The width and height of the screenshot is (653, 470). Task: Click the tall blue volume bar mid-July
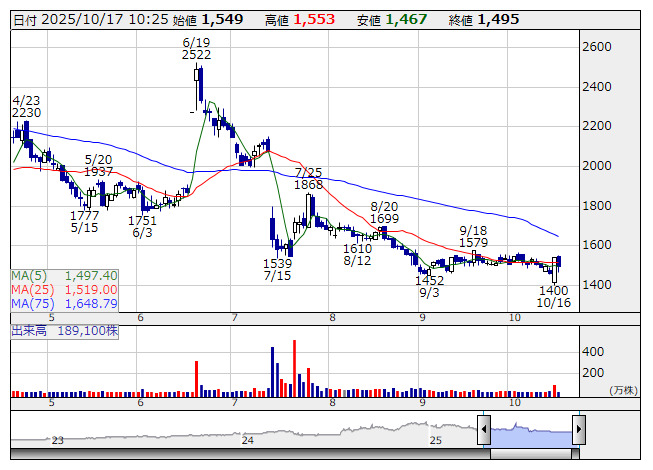click(272, 372)
